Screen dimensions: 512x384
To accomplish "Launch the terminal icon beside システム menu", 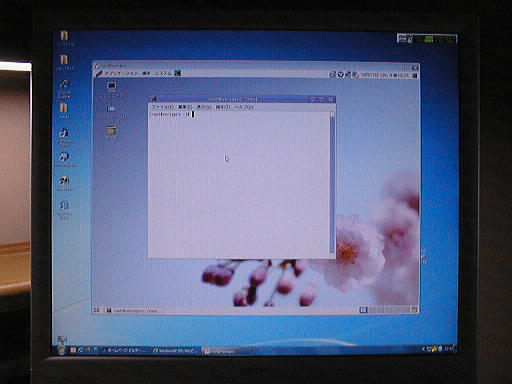I will click(x=178, y=73).
